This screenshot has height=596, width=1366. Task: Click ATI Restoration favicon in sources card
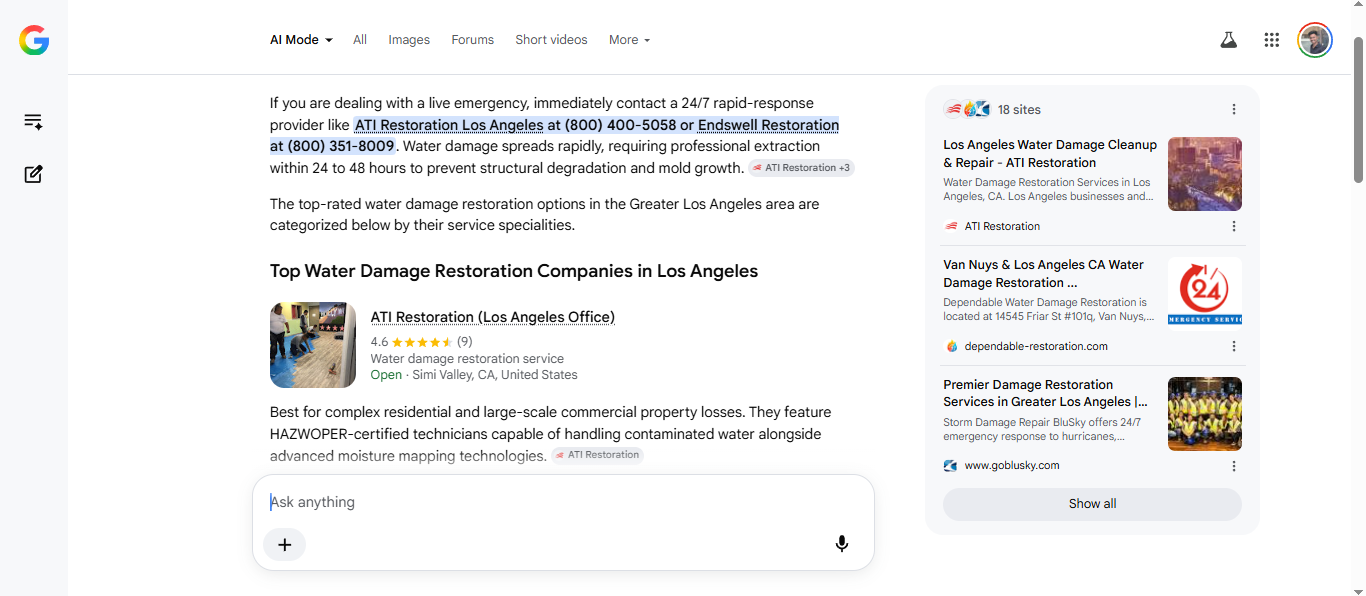click(x=951, y=227)
